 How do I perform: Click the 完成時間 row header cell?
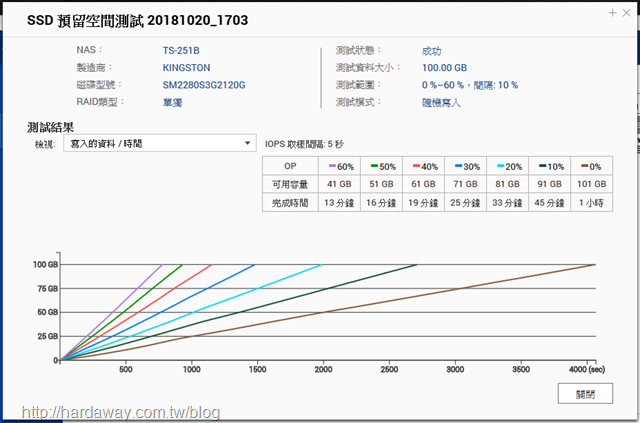coord(290,203)
